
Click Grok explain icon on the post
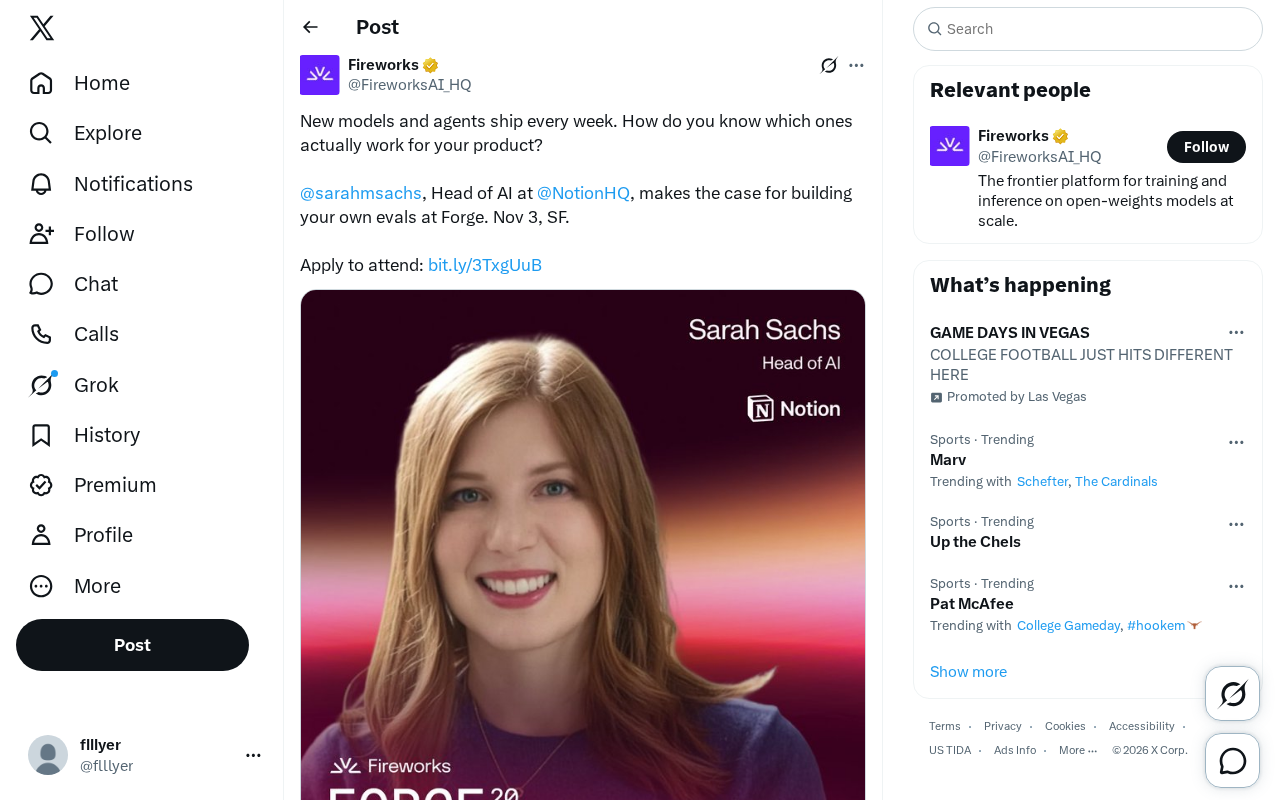pyautogui.click(x=829, y=65)
